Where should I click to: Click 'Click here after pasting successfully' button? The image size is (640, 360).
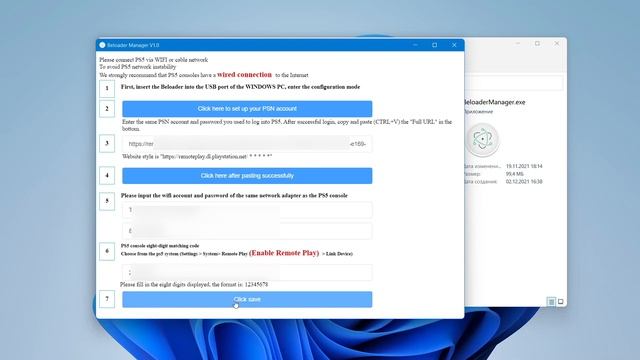[x=247, y=176]
